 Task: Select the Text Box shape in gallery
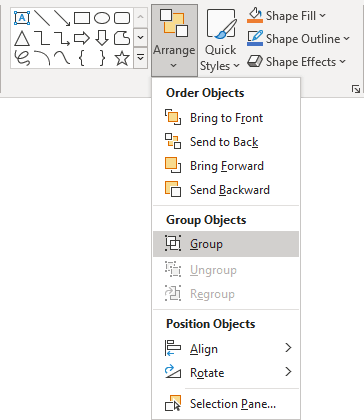[x=22, y=18]
